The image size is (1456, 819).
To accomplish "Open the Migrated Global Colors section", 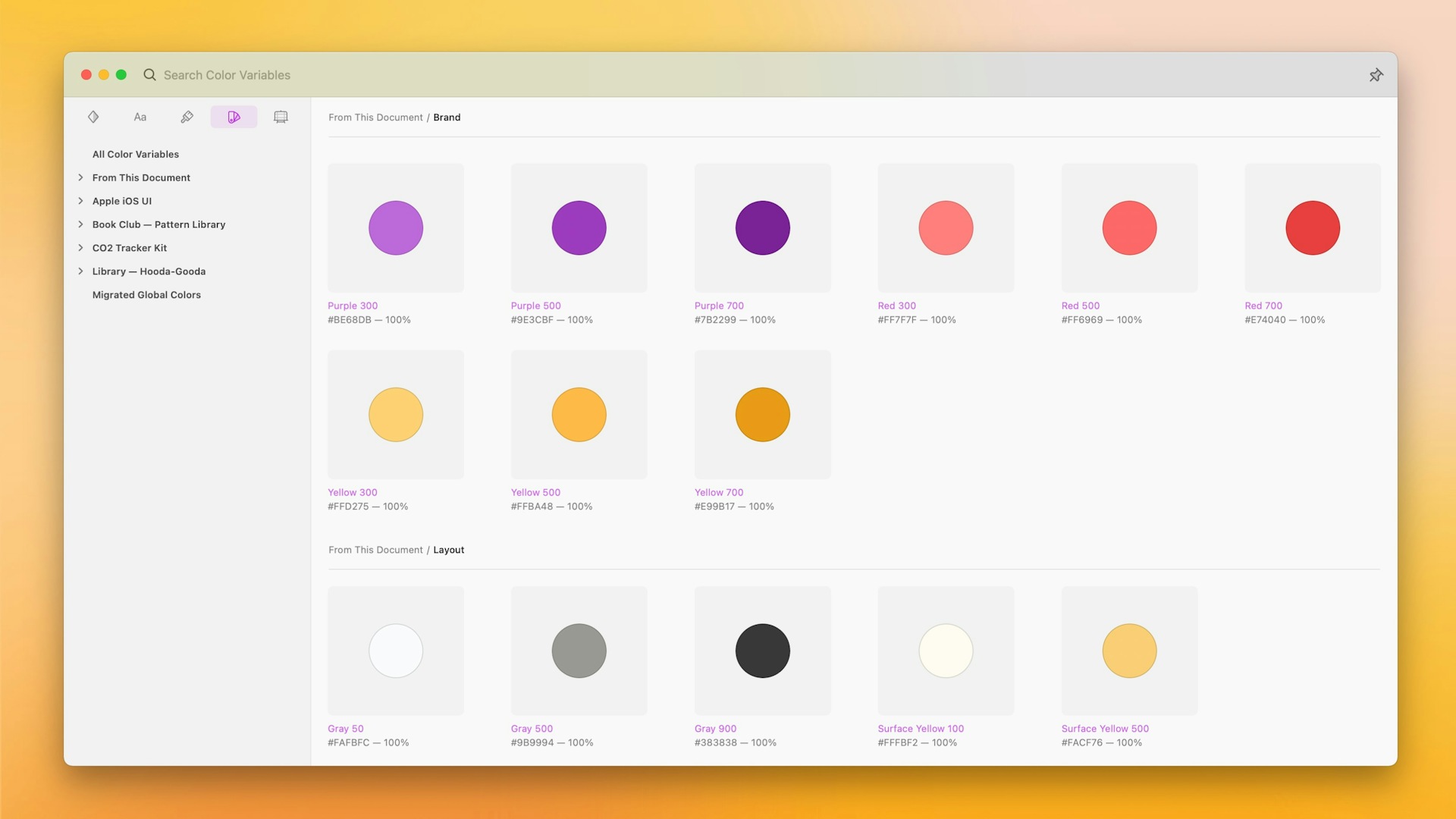I will (x=146, y=295).
